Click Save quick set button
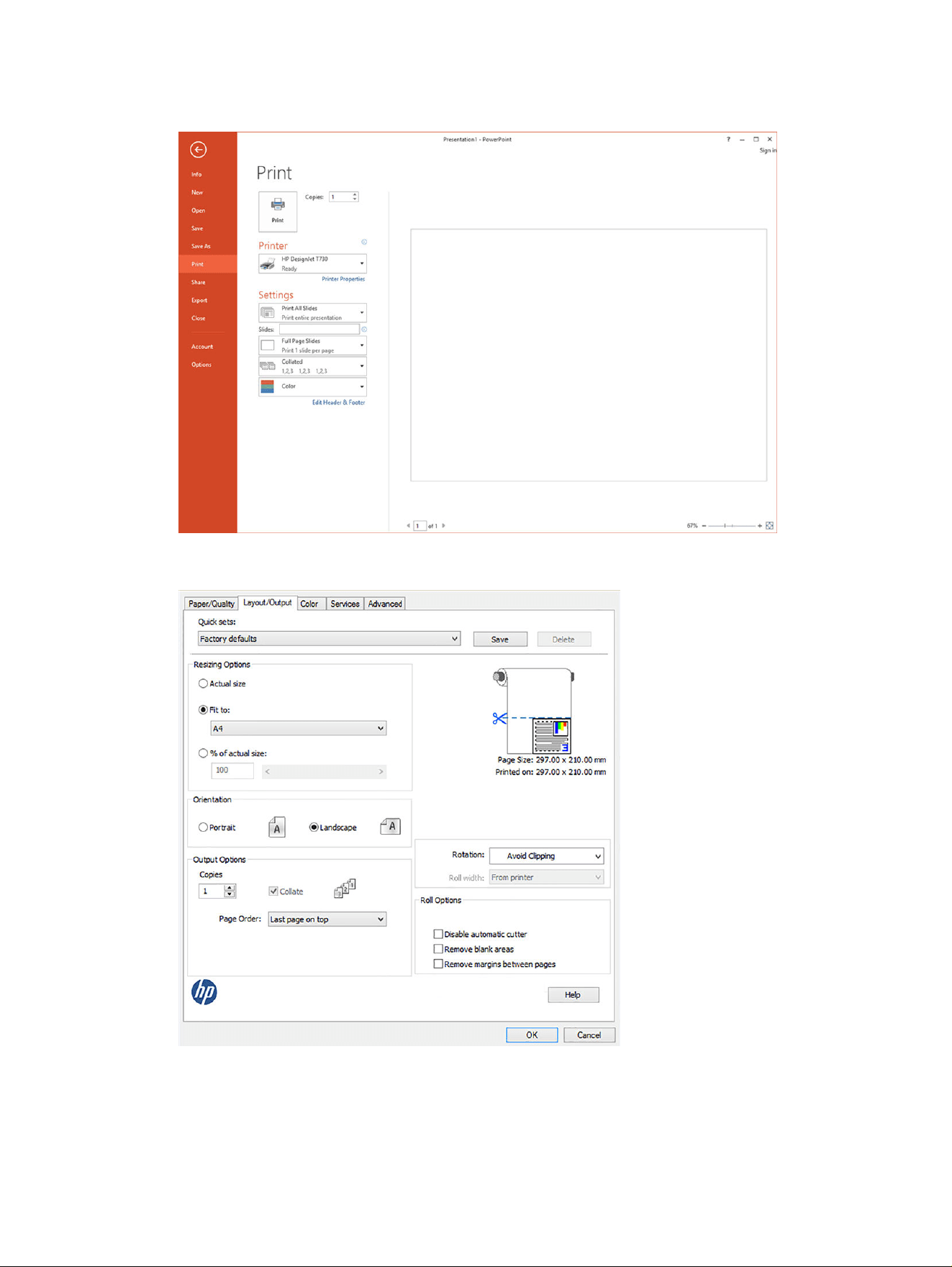Screen dimensions: 952x1267 click(x=500, y=639)
